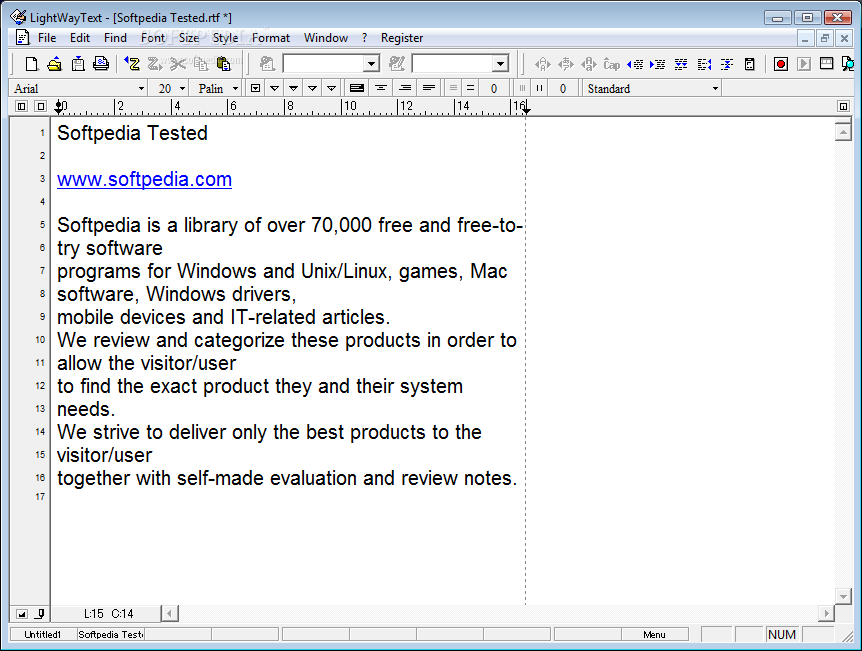The height and width of the screenshot is (651, 862).
Task: Open the Edit menu
Action: coord(80,38)
